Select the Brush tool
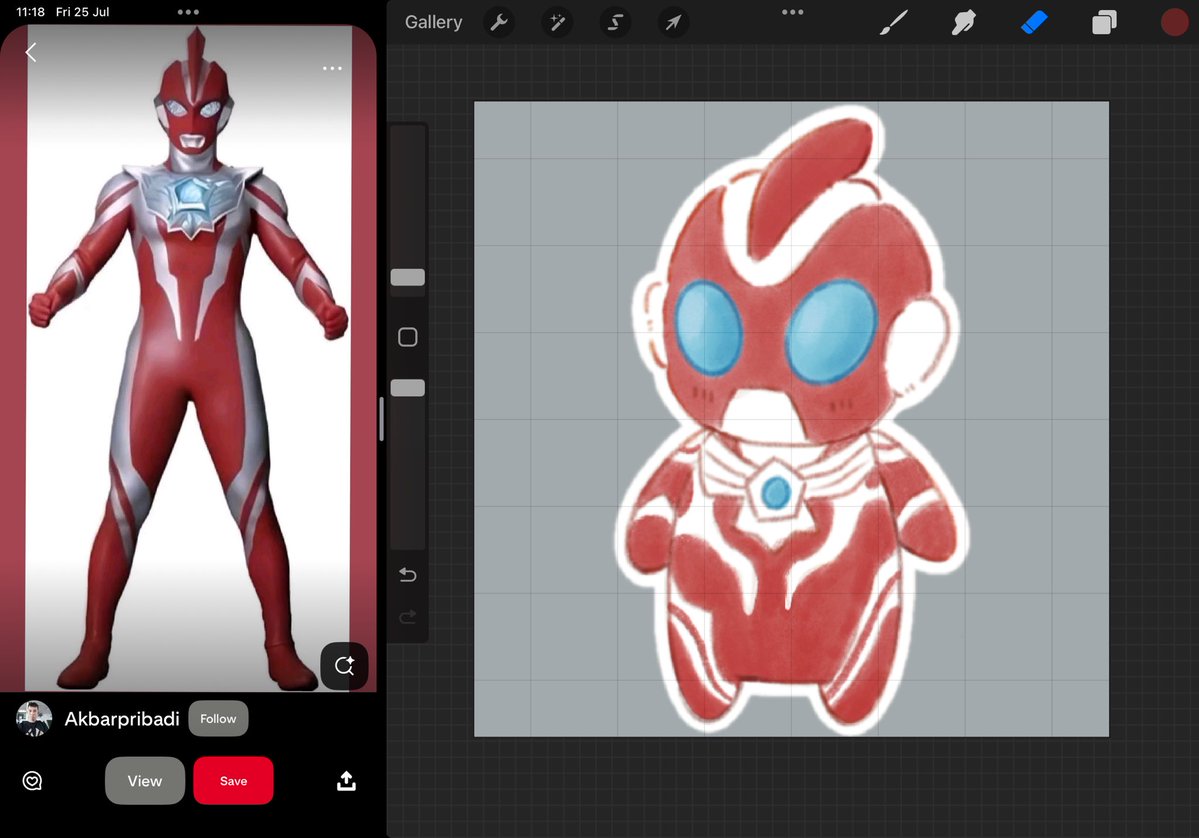Screen dimensions: 1199x838 (893, 22)
